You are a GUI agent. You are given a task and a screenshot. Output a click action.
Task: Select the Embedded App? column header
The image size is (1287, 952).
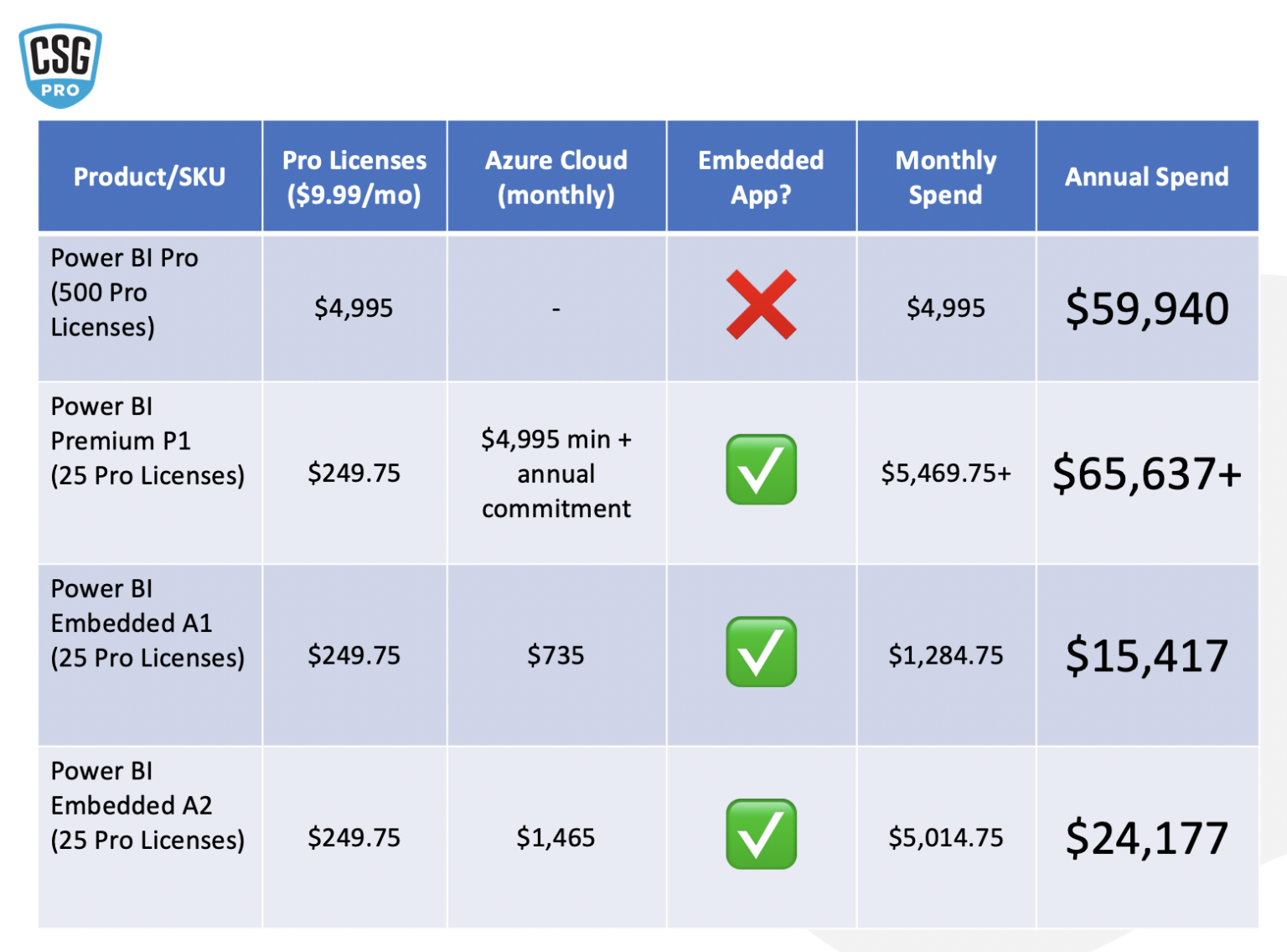pyautogui.click(x=761, y=177)
